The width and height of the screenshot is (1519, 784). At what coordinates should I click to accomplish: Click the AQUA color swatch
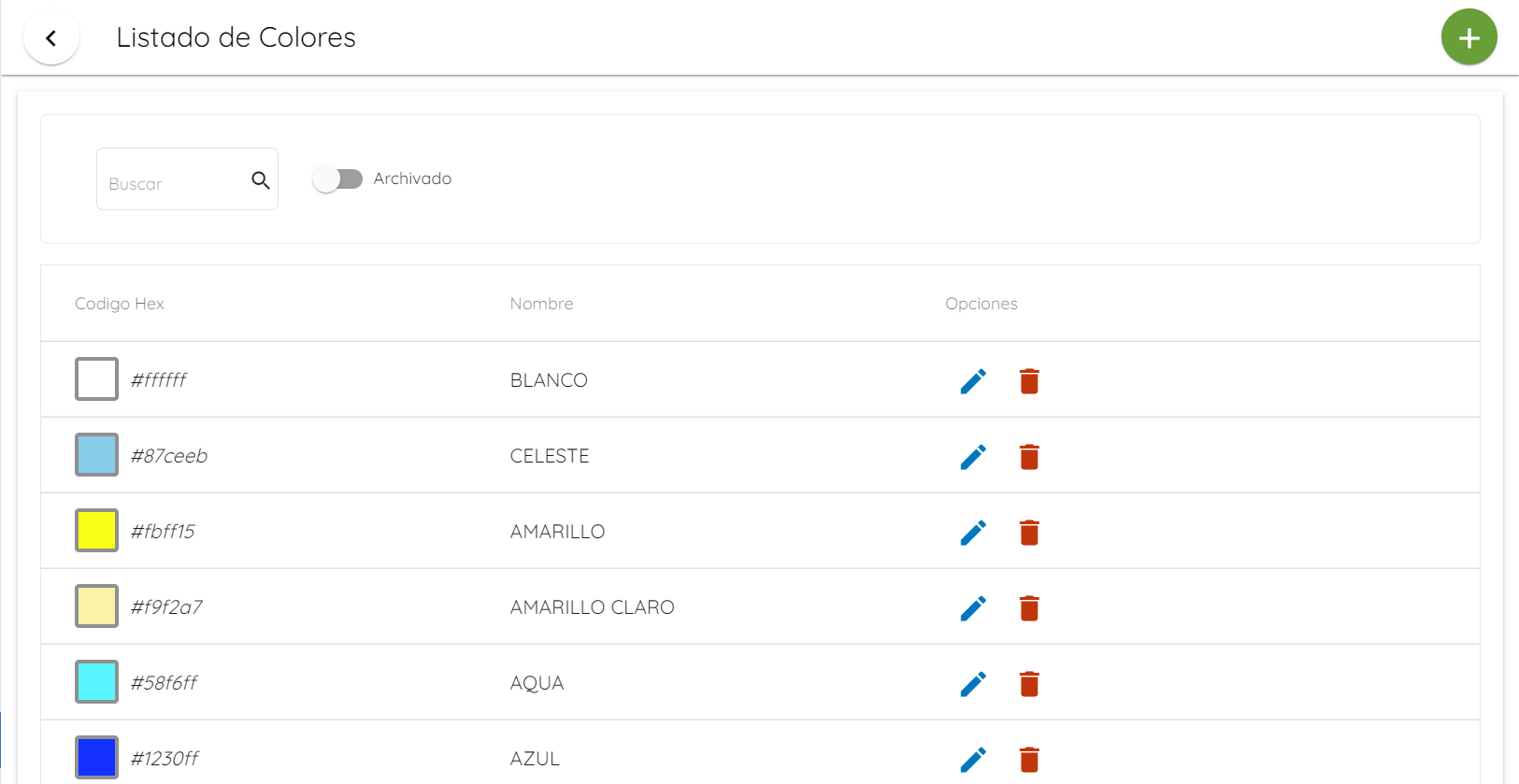tap(96, 681)
